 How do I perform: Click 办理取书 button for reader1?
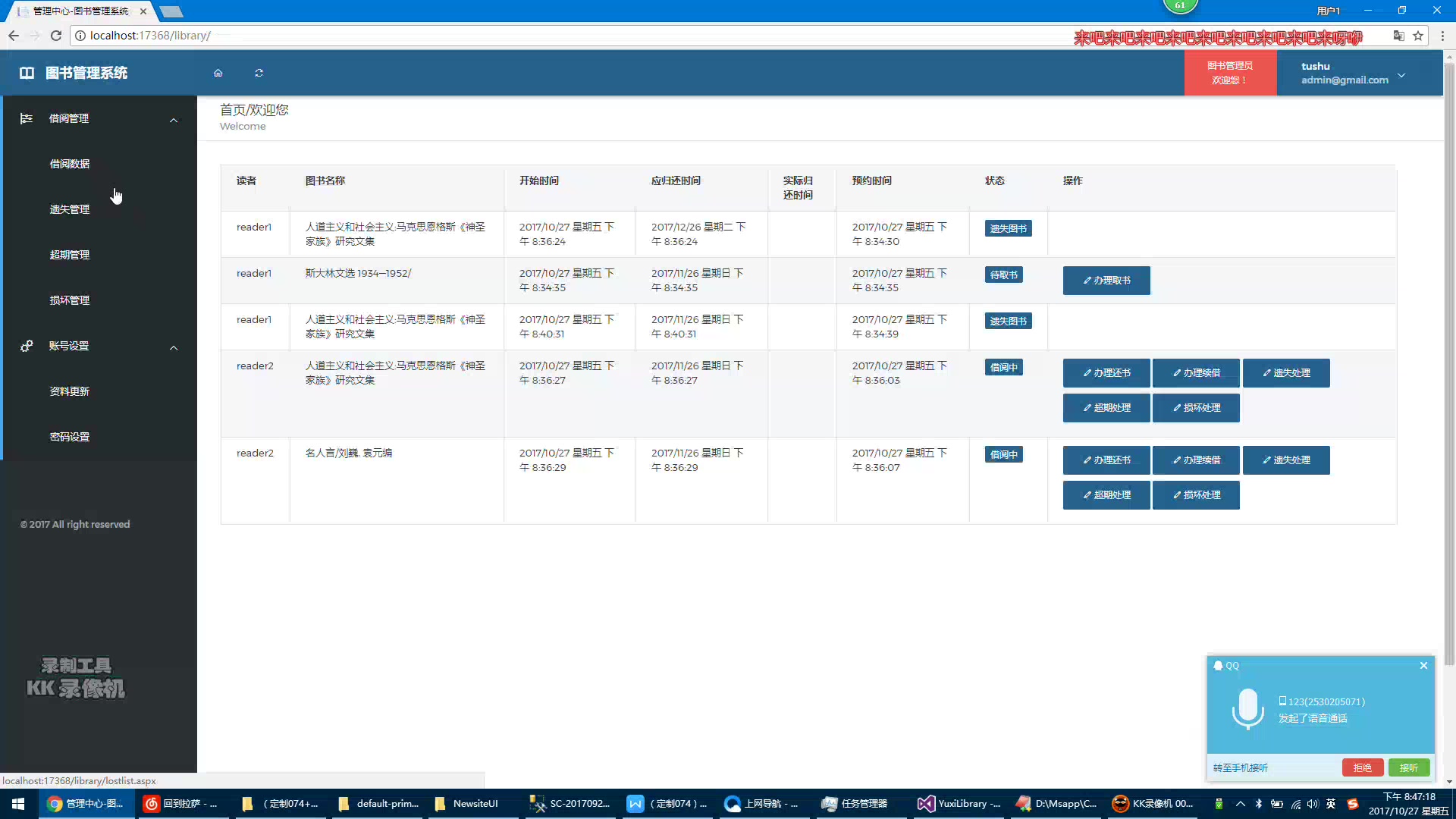1106,281
